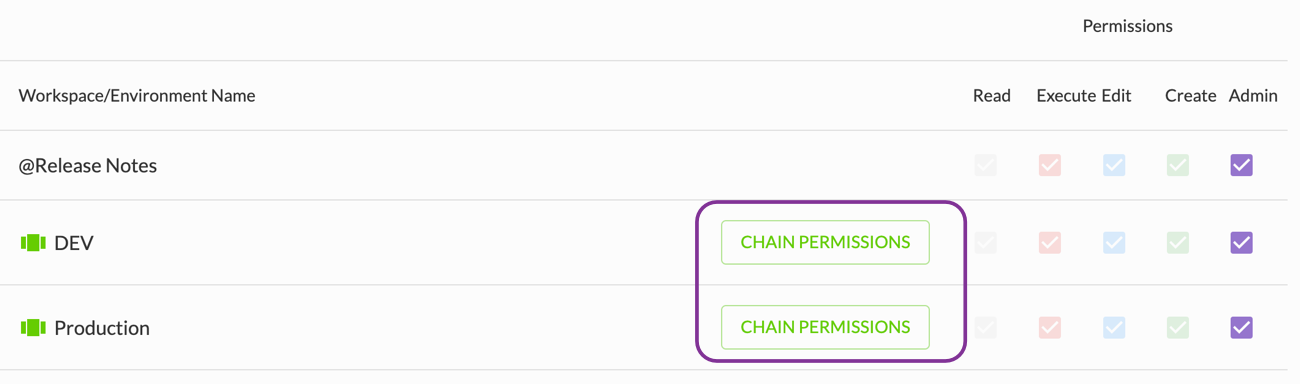Select the Production environment name
Image resolution: width=1300 pixels, height=384 pixels.
(102, 328)
